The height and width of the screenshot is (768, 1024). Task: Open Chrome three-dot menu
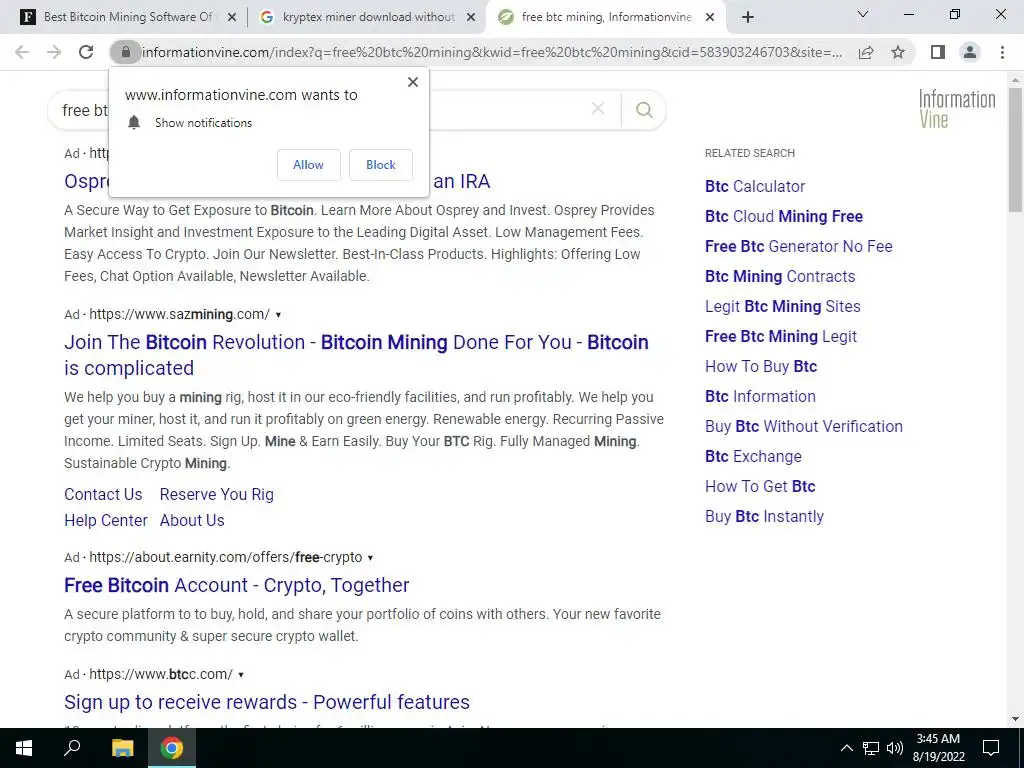click(1002, 52)
